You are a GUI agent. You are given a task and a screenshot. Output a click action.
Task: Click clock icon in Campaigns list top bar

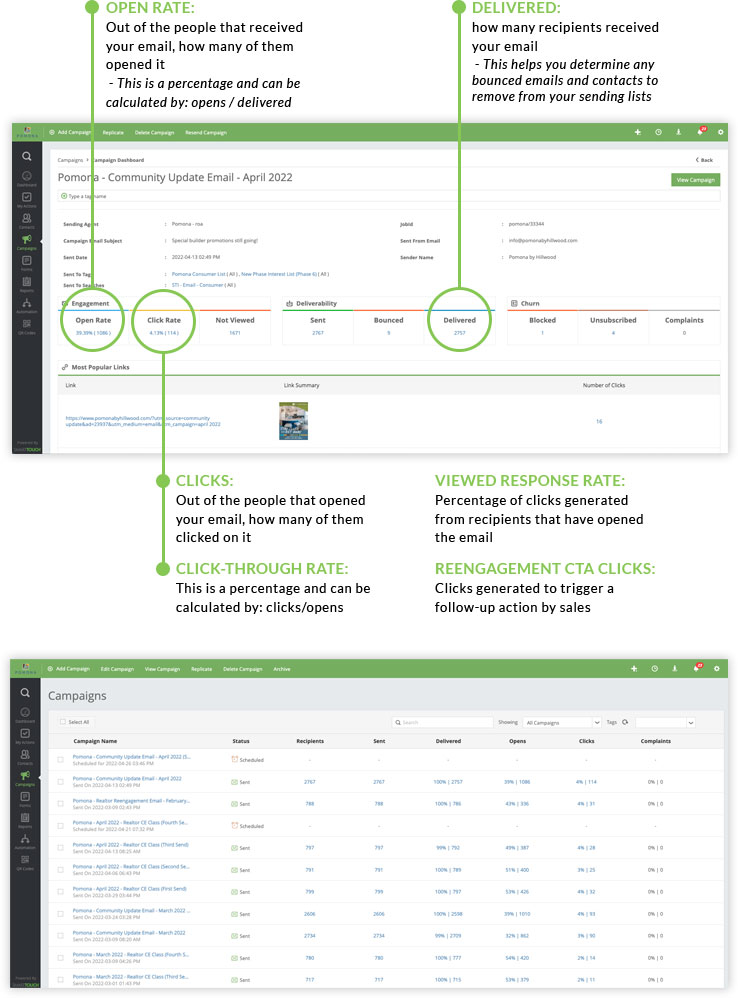pyautogui.click(x=655, y=669)
